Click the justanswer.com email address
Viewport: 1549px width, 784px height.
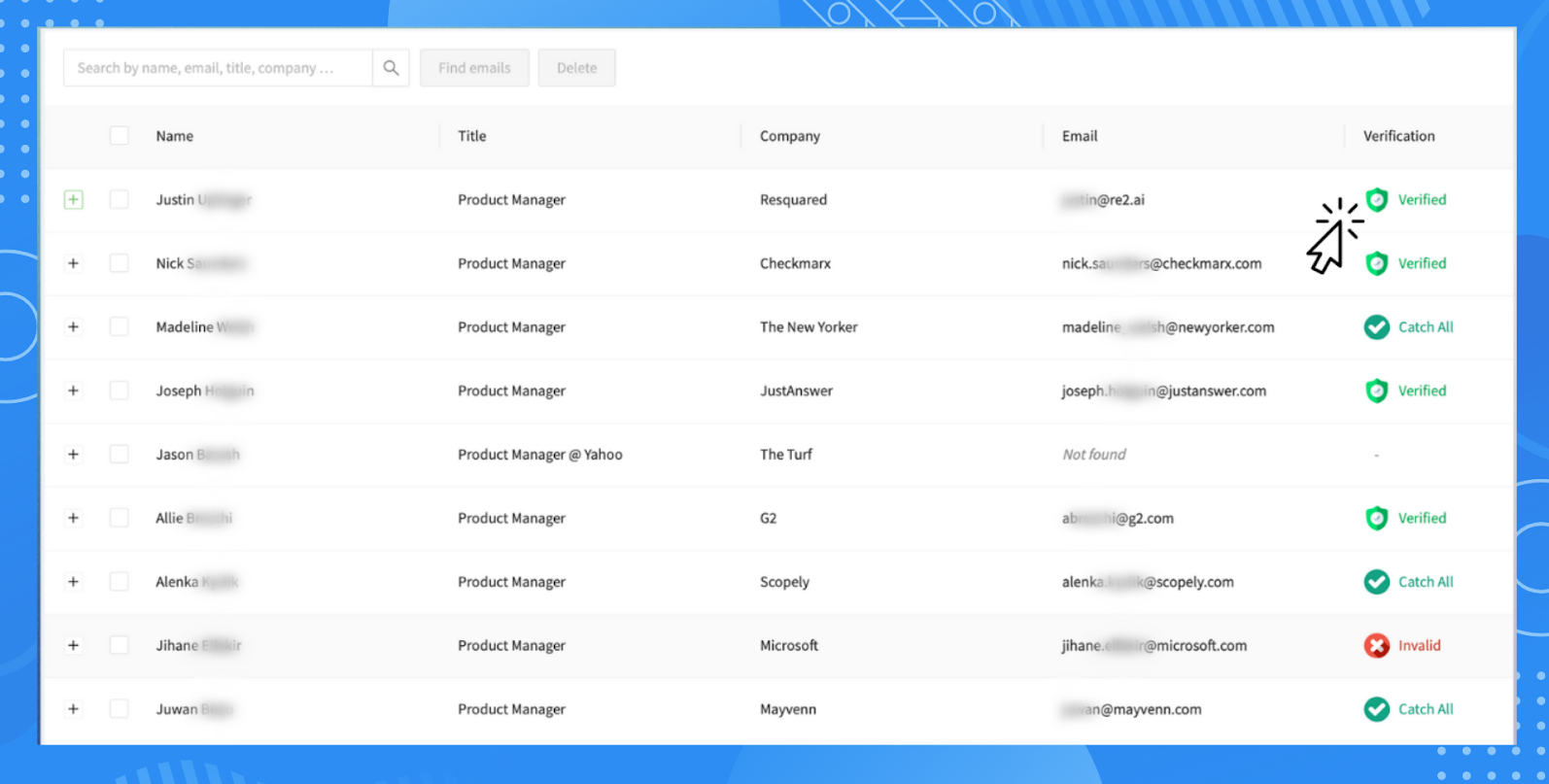(1164, 391)
